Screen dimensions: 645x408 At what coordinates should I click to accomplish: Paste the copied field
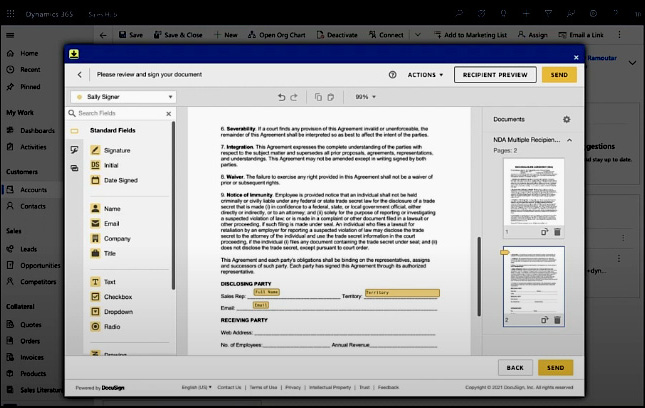331,97
